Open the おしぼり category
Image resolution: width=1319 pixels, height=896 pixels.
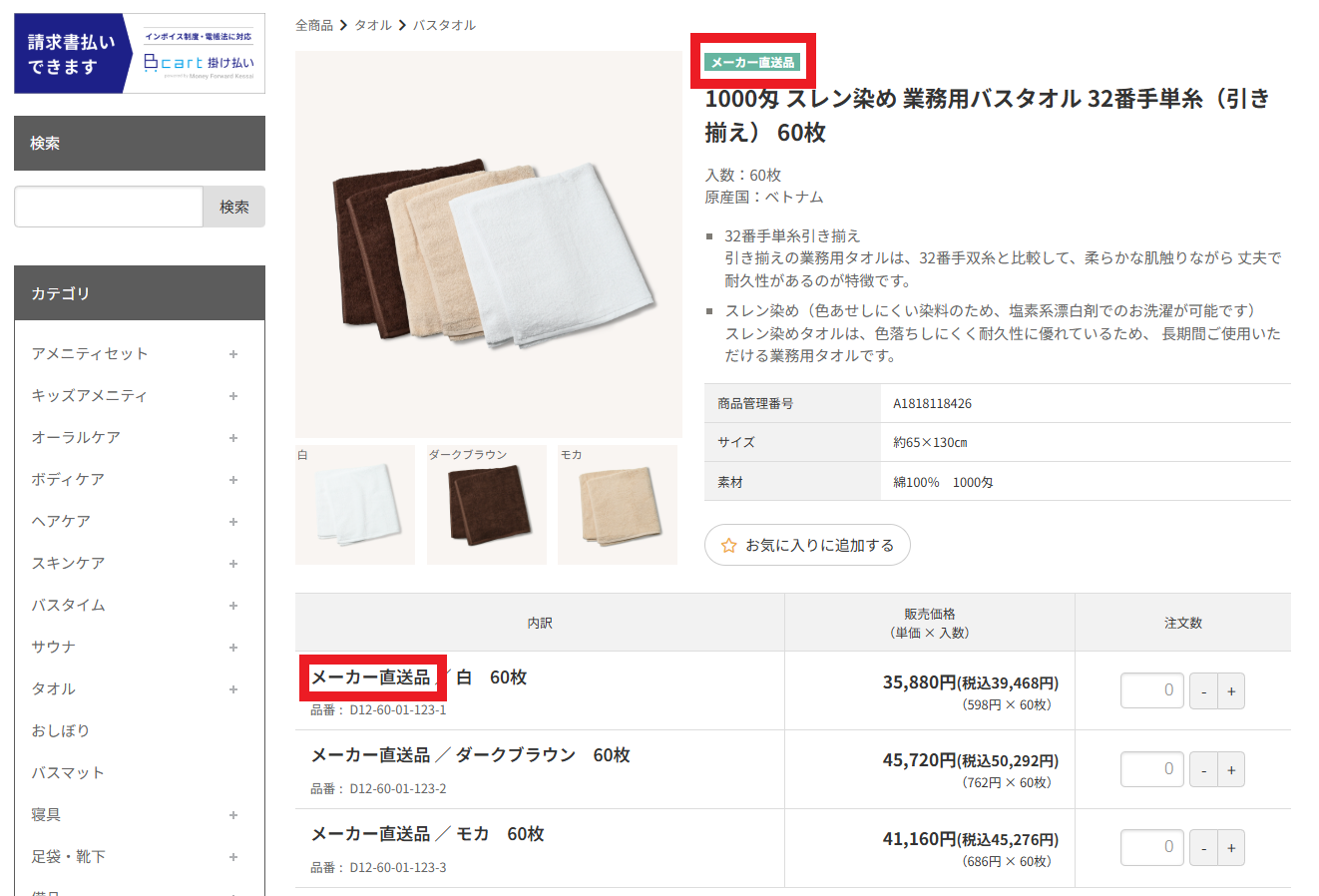61,730
